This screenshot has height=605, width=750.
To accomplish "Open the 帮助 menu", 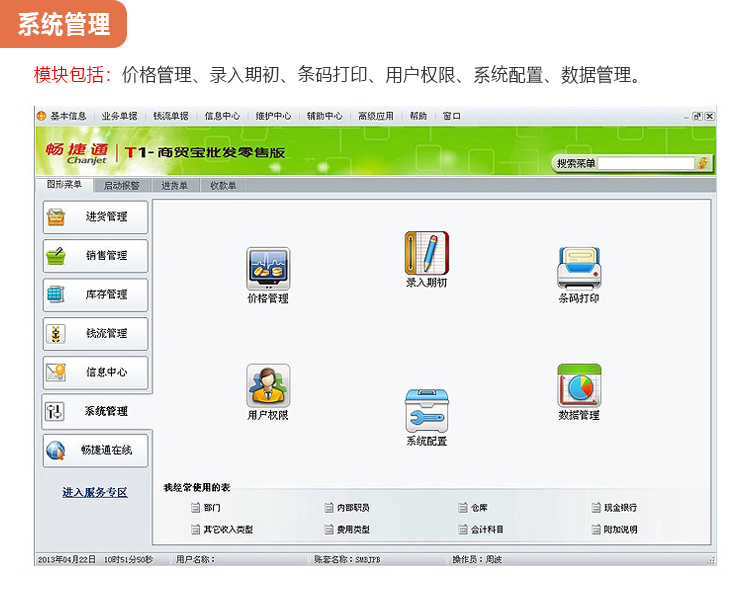I will 418,116.
